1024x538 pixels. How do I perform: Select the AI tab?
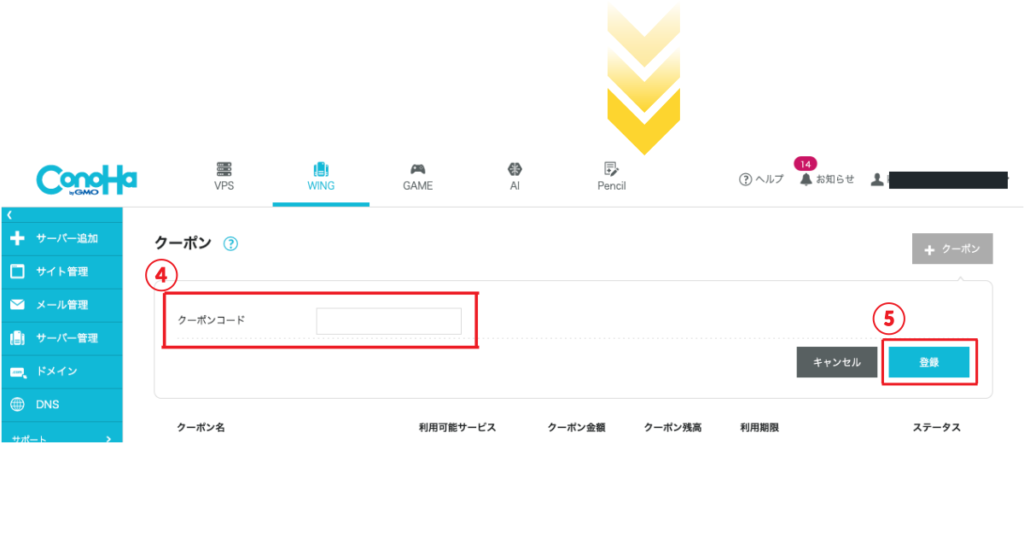click(x=515, y=177)
